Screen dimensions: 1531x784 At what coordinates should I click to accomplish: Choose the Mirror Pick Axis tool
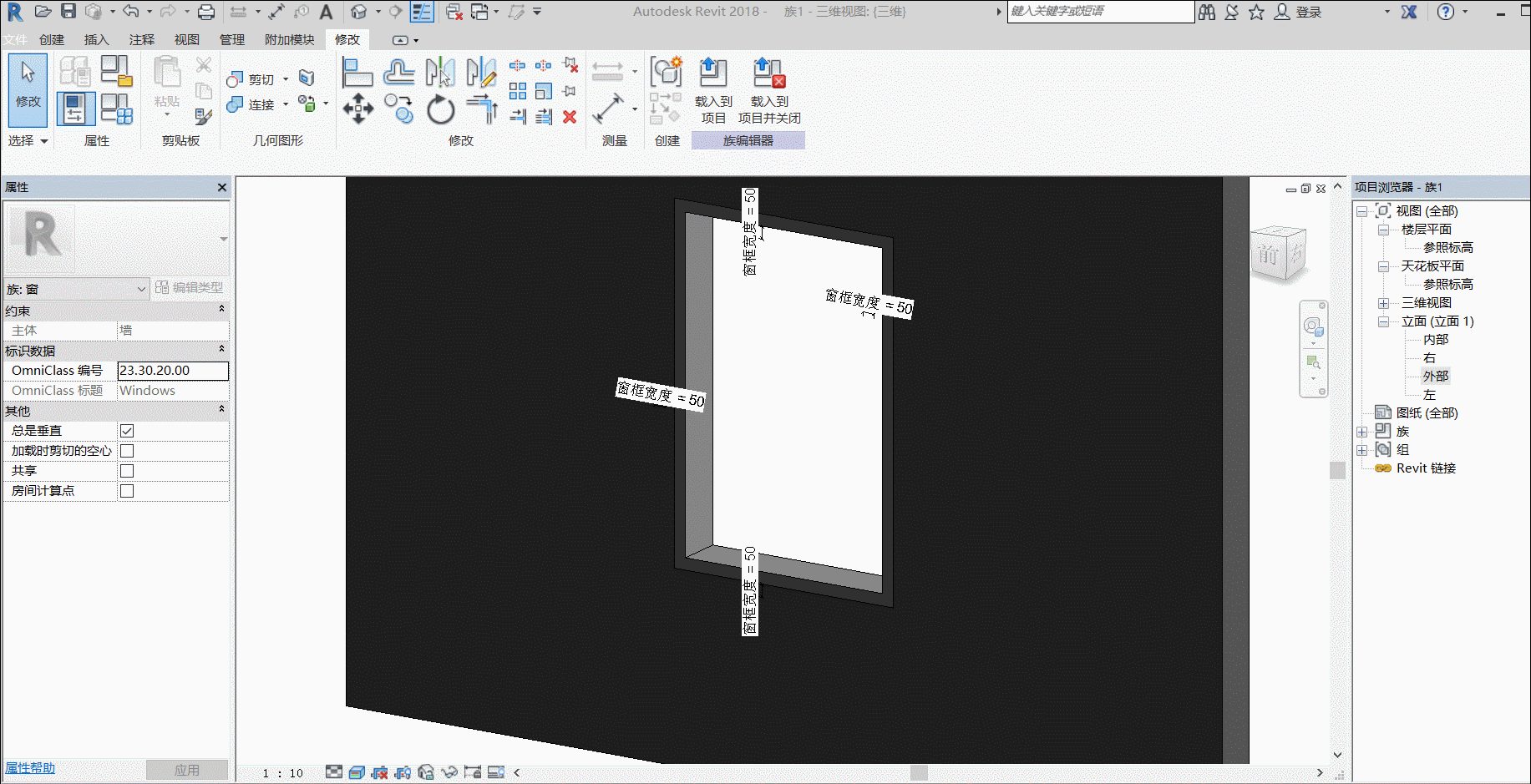pos(440,73)
